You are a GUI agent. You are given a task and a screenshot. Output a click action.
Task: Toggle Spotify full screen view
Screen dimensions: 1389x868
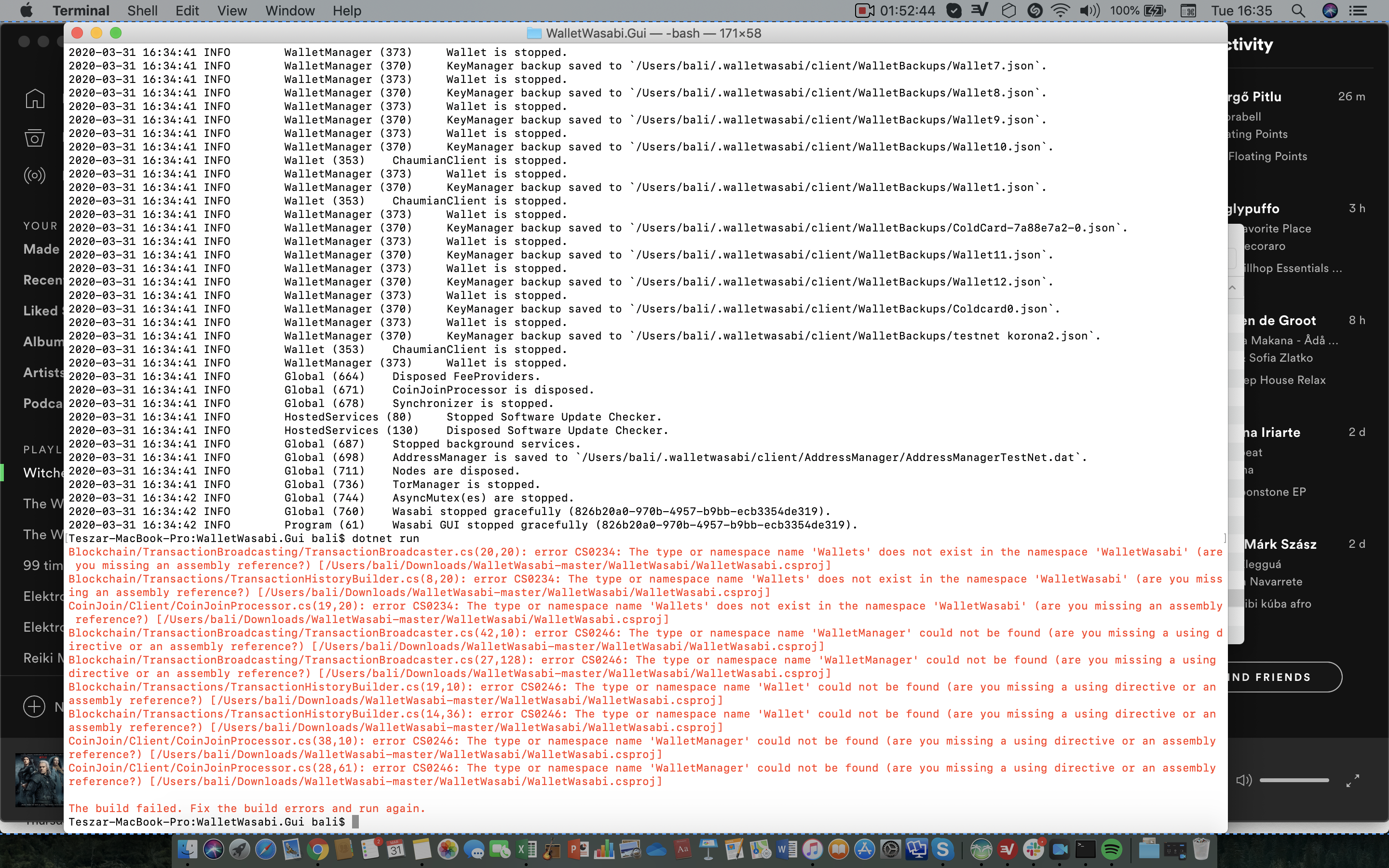click(x=1352, y=780)
